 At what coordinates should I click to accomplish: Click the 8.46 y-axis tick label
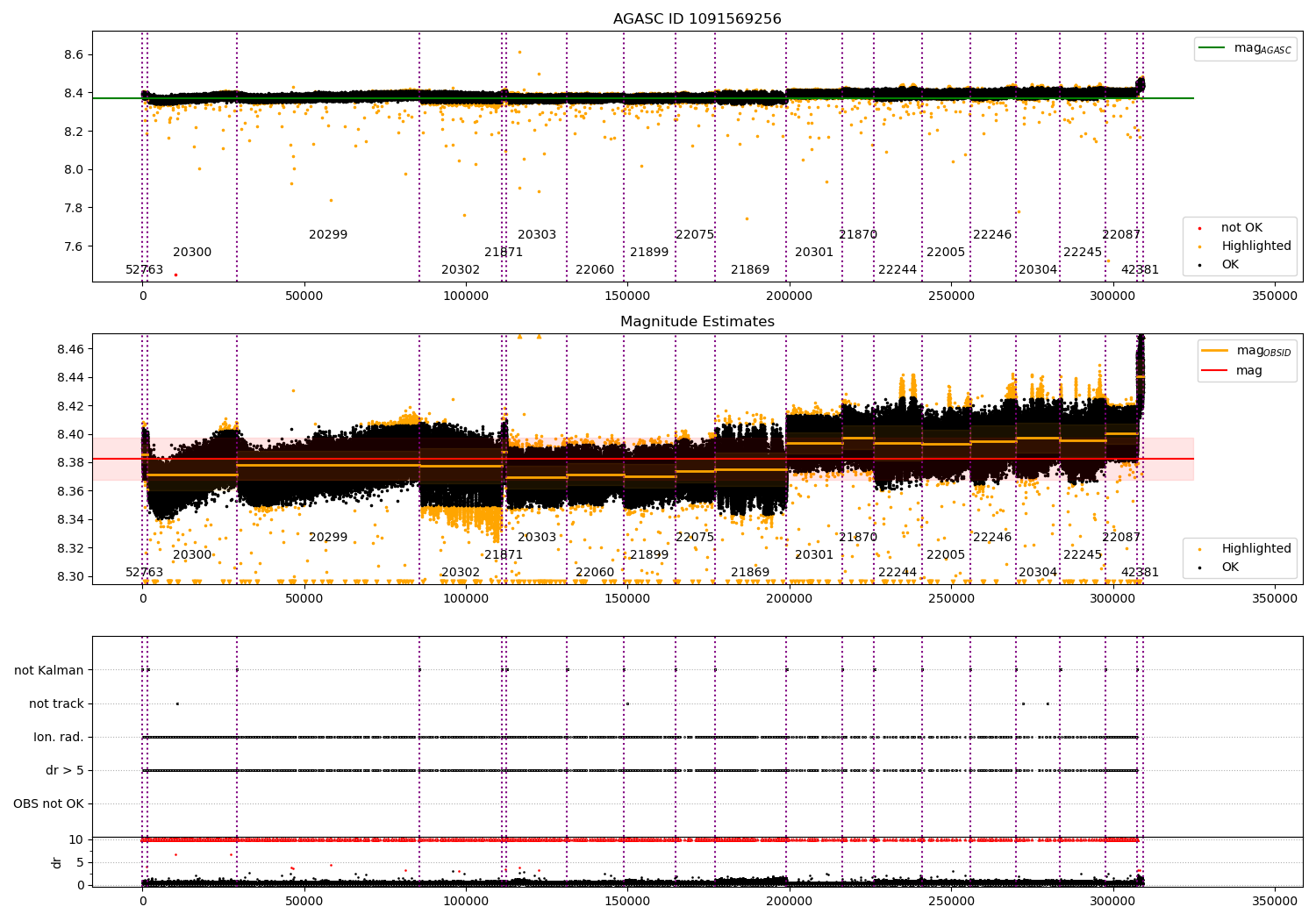pos(70,349)
